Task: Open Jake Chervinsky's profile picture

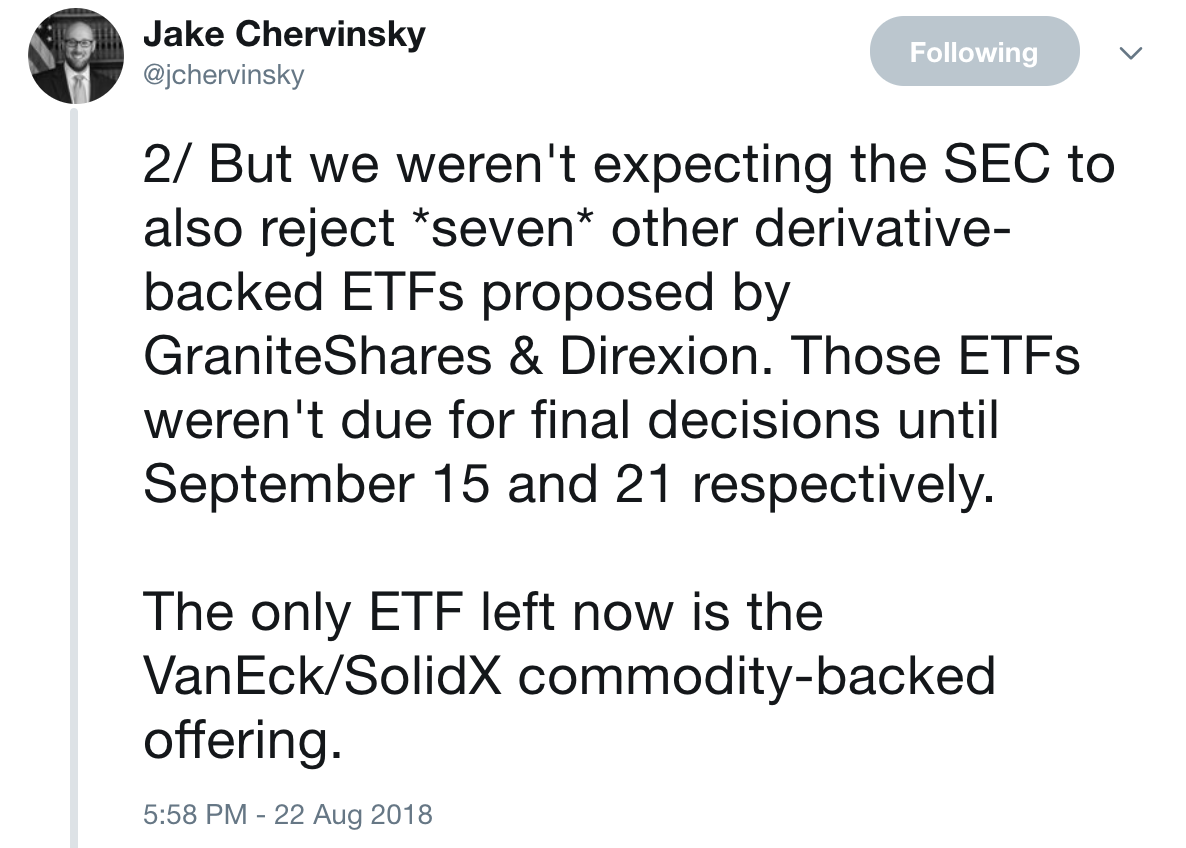Action: pyautogui.click(x=75, y=56)
